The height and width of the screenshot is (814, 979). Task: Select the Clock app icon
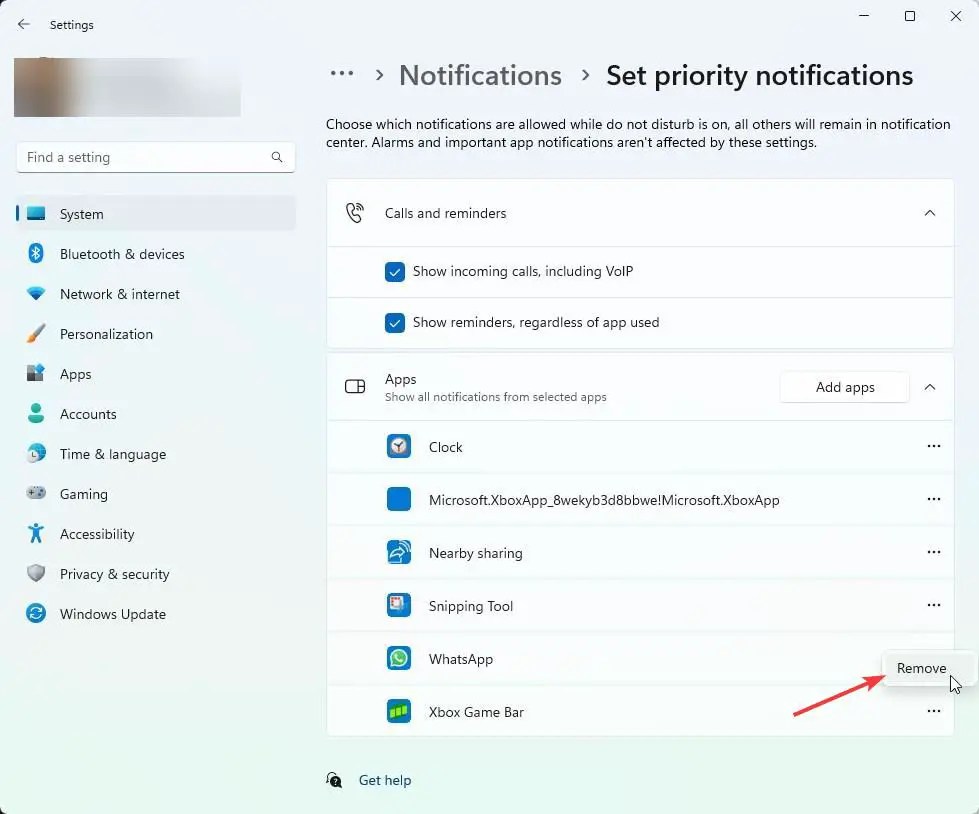(399, 446)
